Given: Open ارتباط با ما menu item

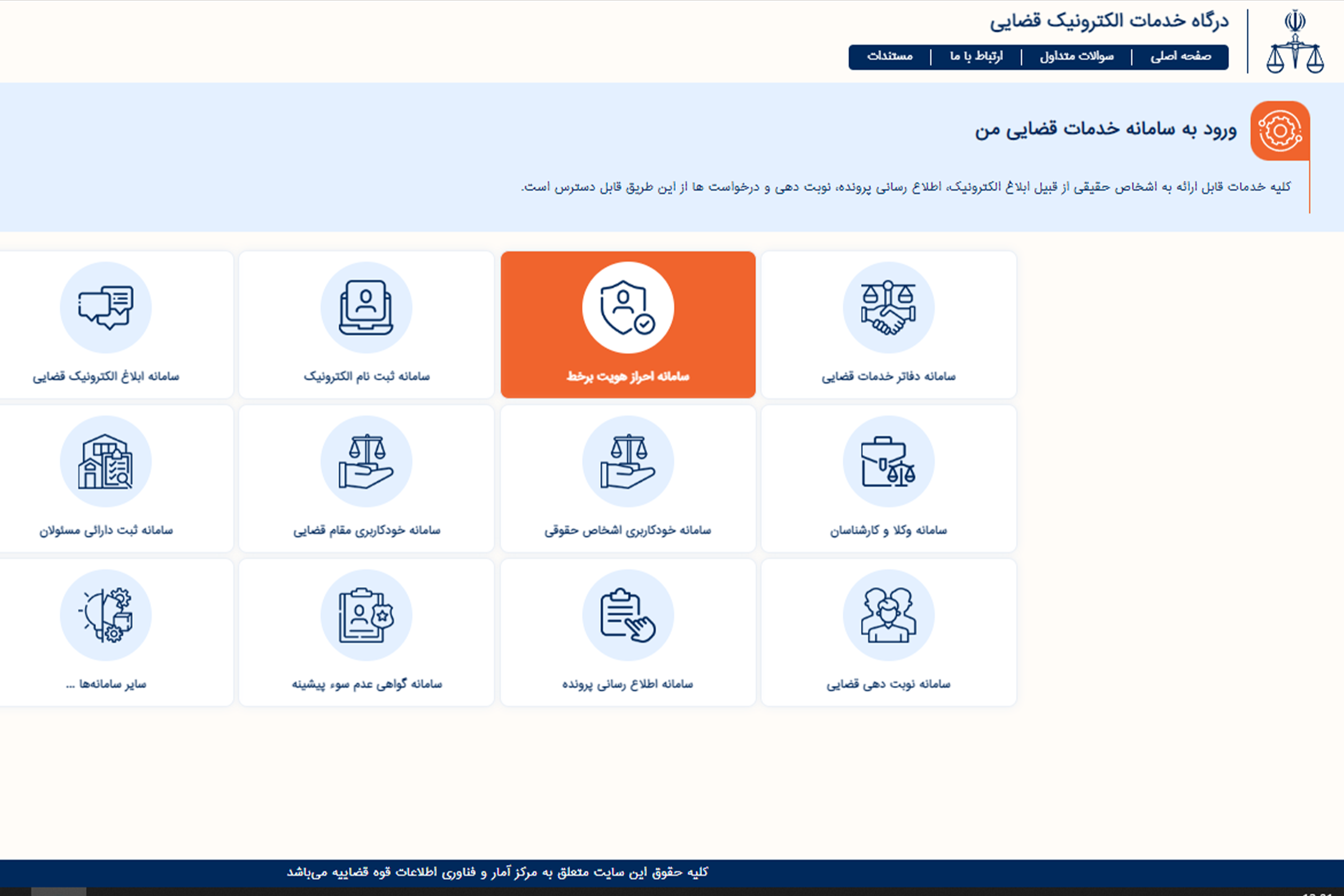Looking at the screenshot, I should click(976, 57).
